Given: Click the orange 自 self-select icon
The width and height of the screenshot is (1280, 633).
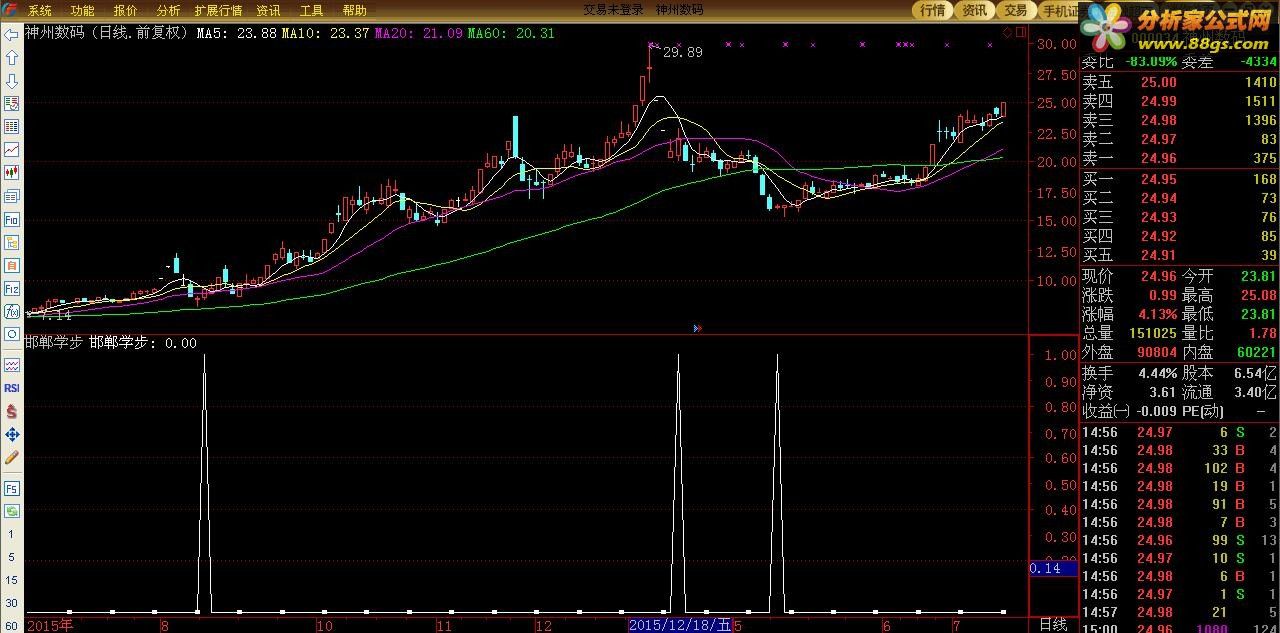Looking at the screenshot, I should point(12,265).
